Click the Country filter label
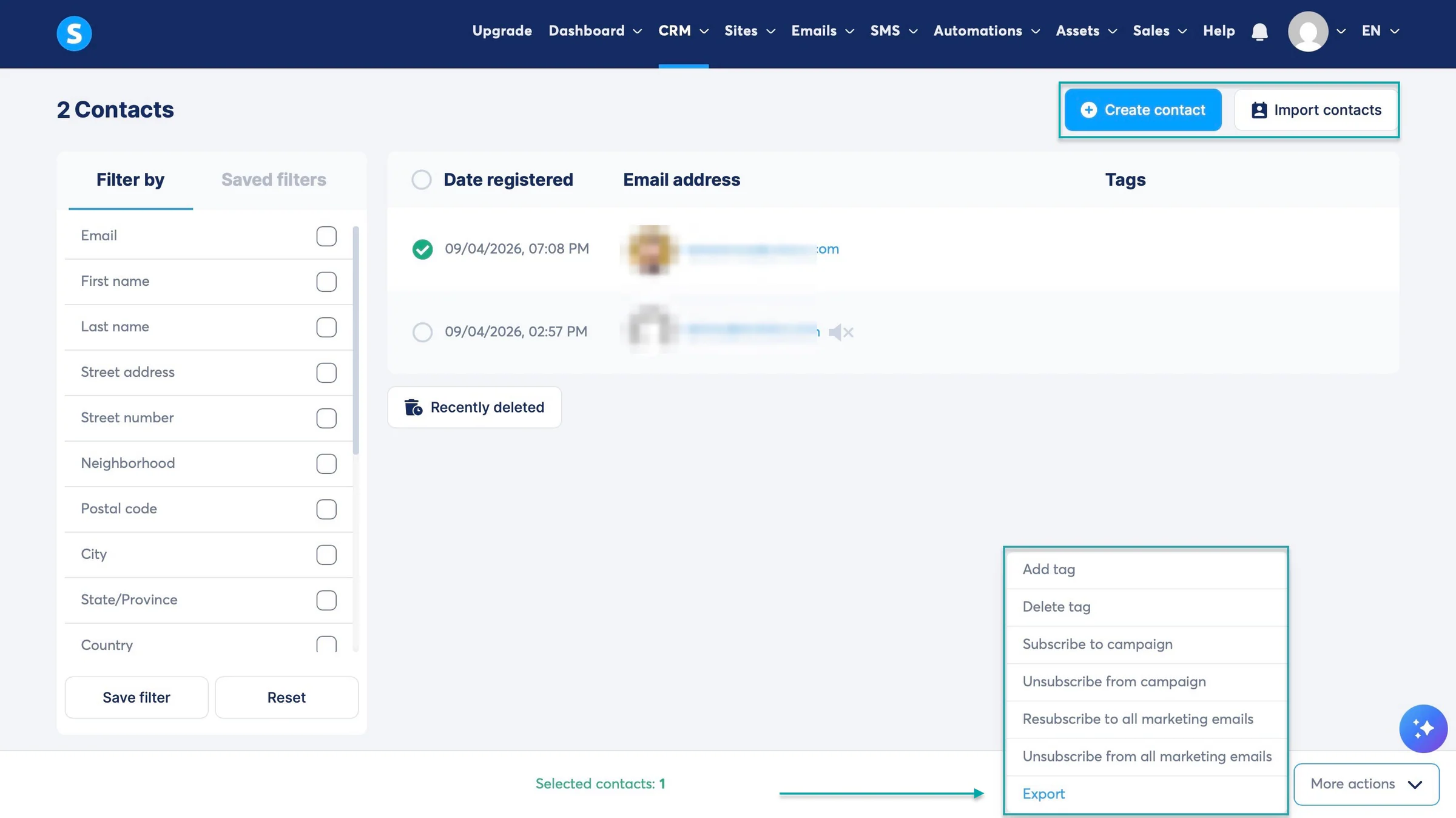1456x818 pixels. click(x=107, y=645)
